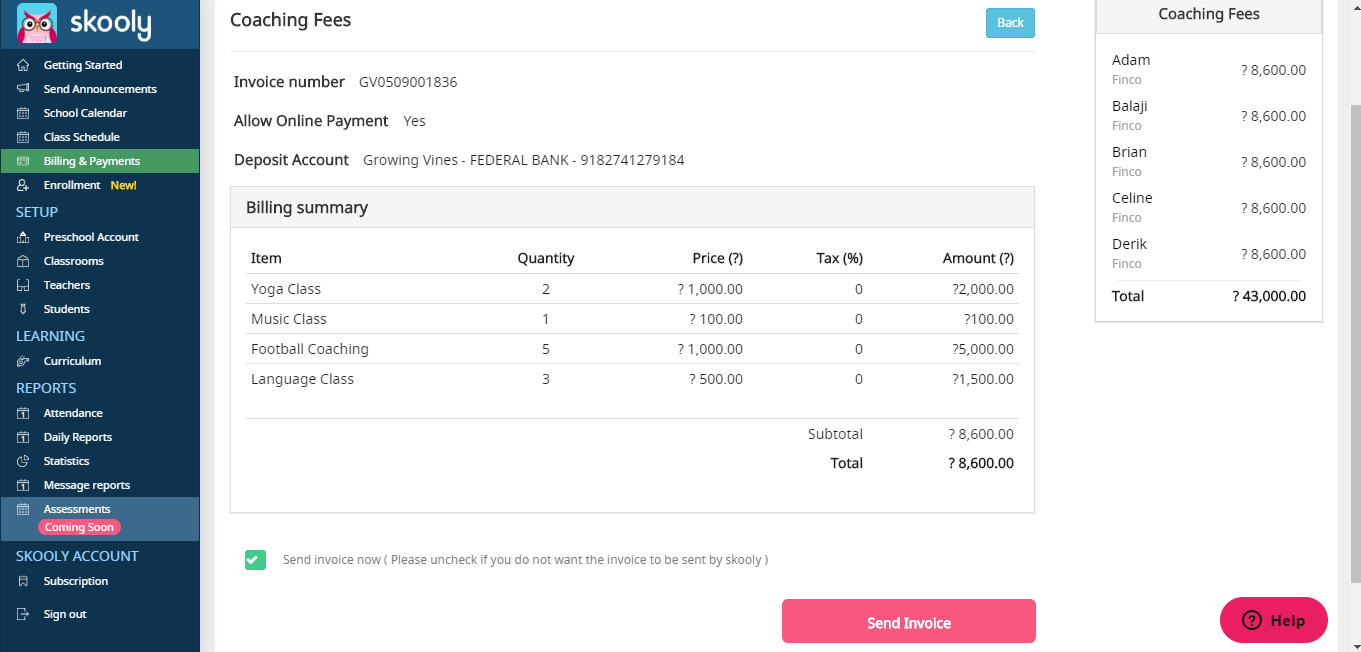Click the Attendance icon in sidebar
The image size is (1361, 652).
[23, 413]
